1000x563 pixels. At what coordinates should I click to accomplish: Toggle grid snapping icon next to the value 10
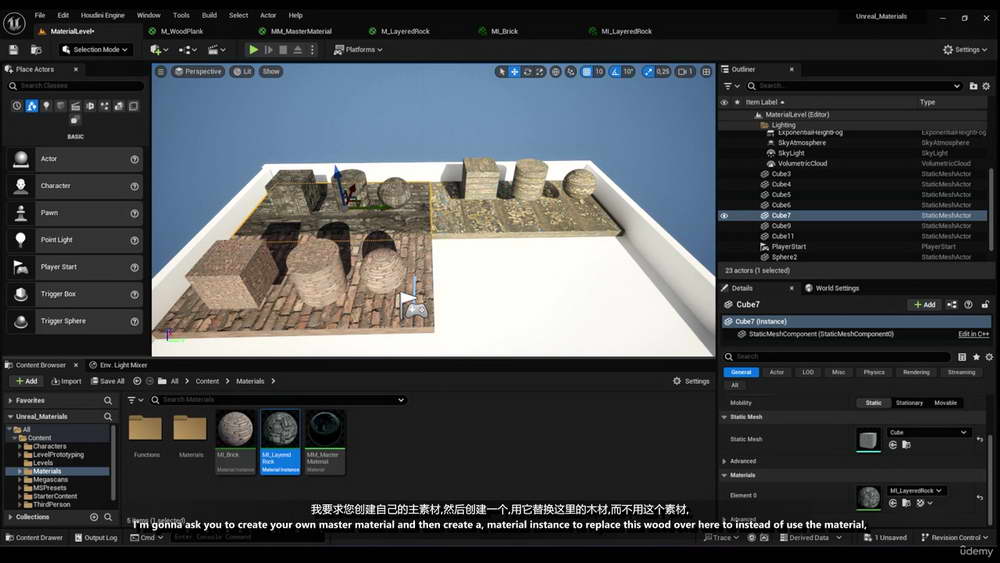pos(587,72)
